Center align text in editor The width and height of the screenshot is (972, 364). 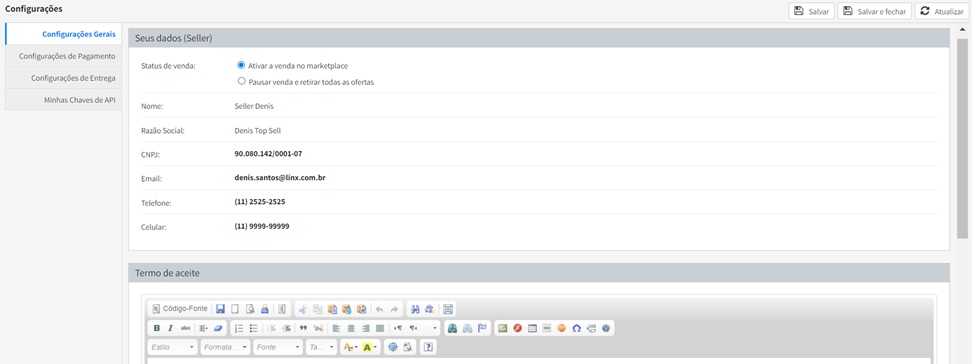tap(351, 328)
